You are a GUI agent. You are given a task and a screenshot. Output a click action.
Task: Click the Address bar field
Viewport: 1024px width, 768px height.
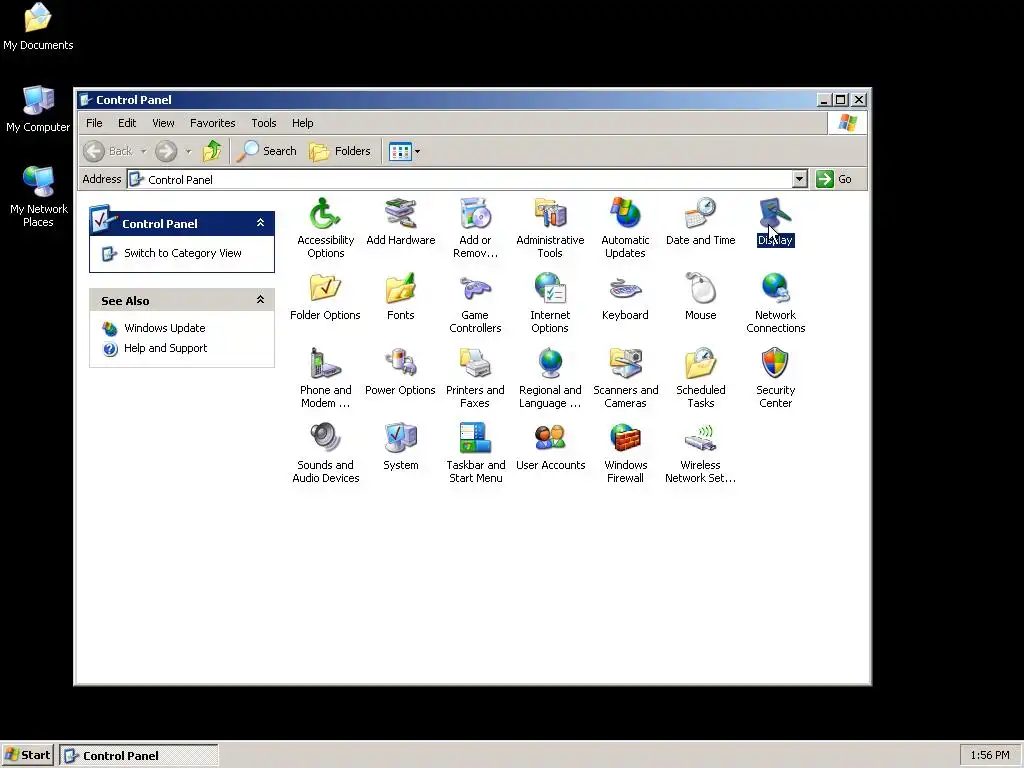tap(459, 179)
